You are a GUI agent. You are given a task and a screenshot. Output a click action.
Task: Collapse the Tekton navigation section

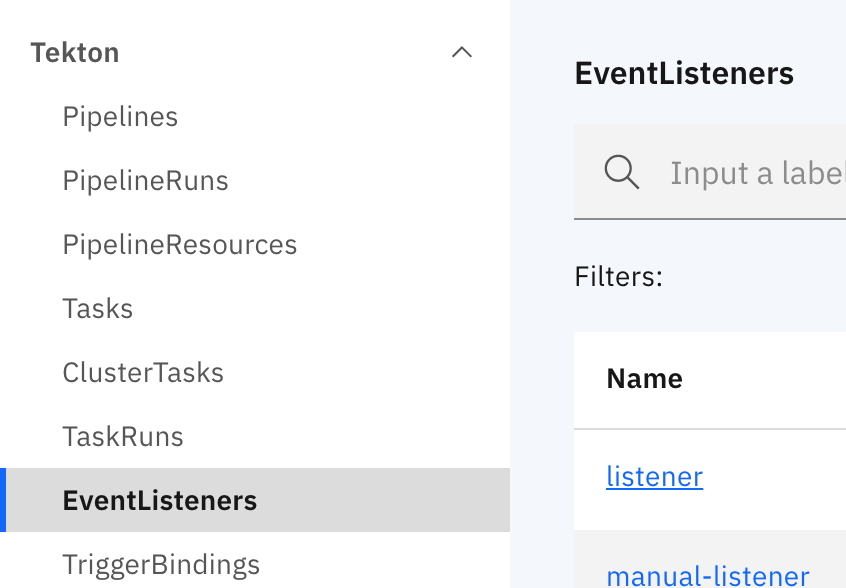coord(461,52)
